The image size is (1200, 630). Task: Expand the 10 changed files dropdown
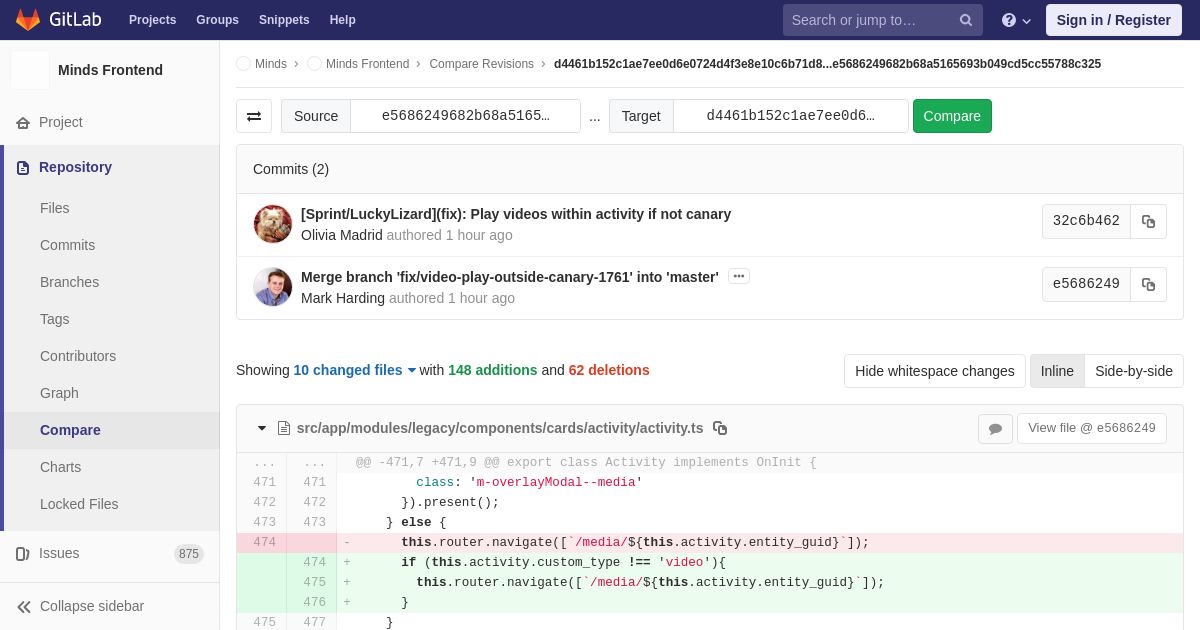(355, 370)
